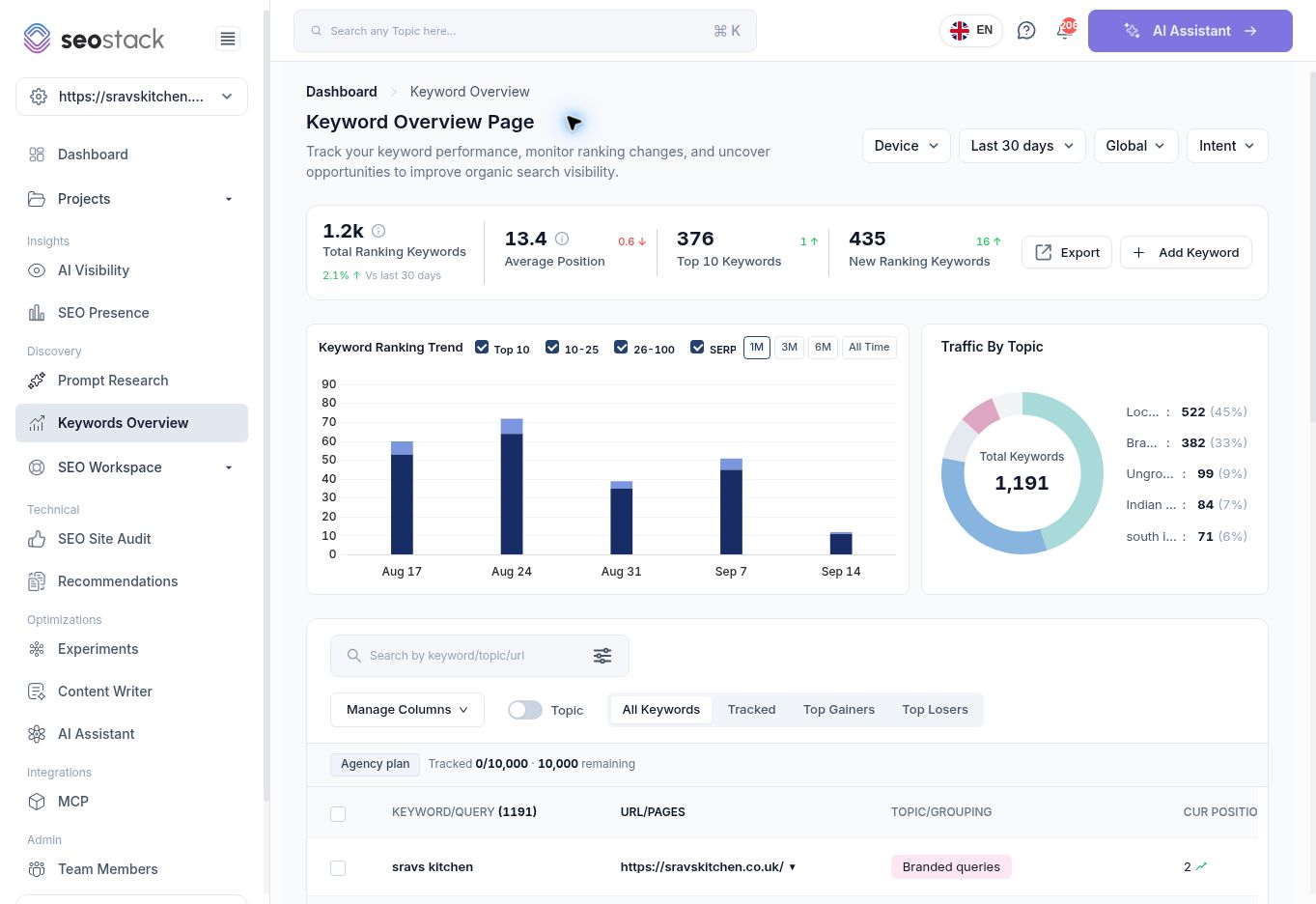This screenshot has width=1316, height=904.
Task: Open the AI Assistant purple button
Action: coord(1190,31)
